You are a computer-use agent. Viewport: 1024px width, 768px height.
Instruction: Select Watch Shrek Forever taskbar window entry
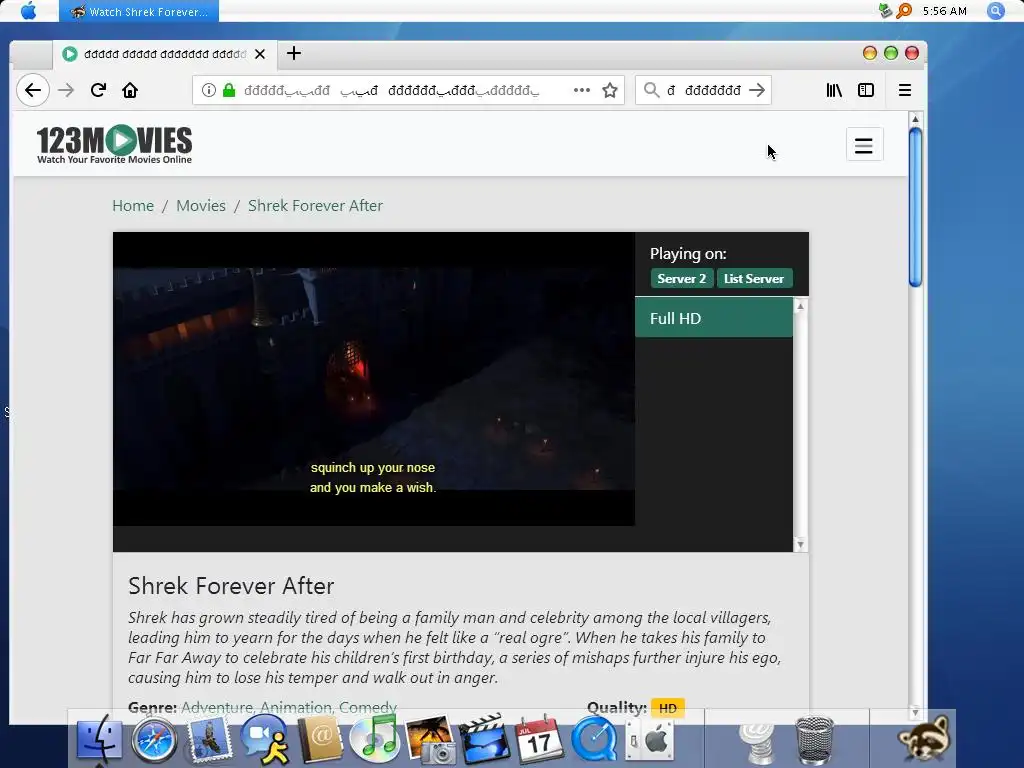pyautogui.click(x=139, y=11)
